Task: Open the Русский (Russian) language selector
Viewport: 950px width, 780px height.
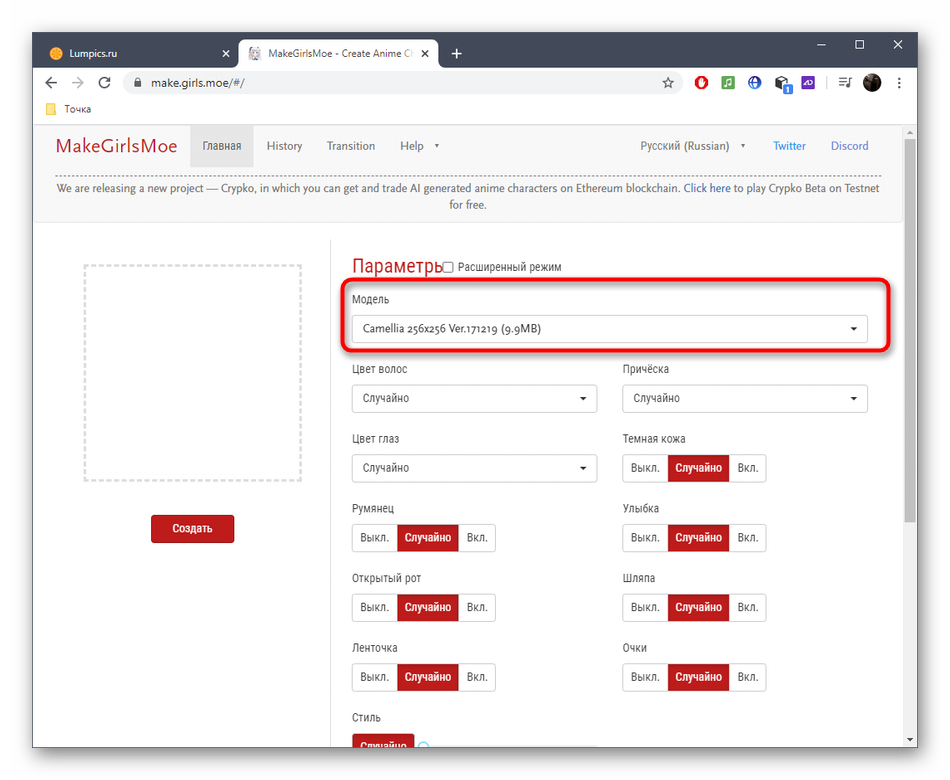Action: tap(692, 146)
